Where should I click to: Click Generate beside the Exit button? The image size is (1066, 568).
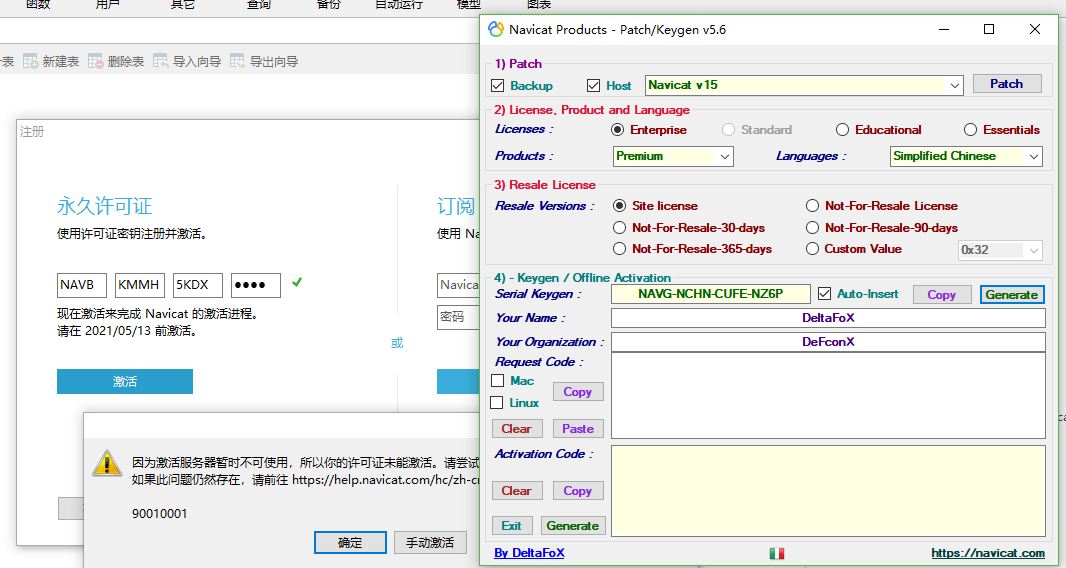click(573, 526)
